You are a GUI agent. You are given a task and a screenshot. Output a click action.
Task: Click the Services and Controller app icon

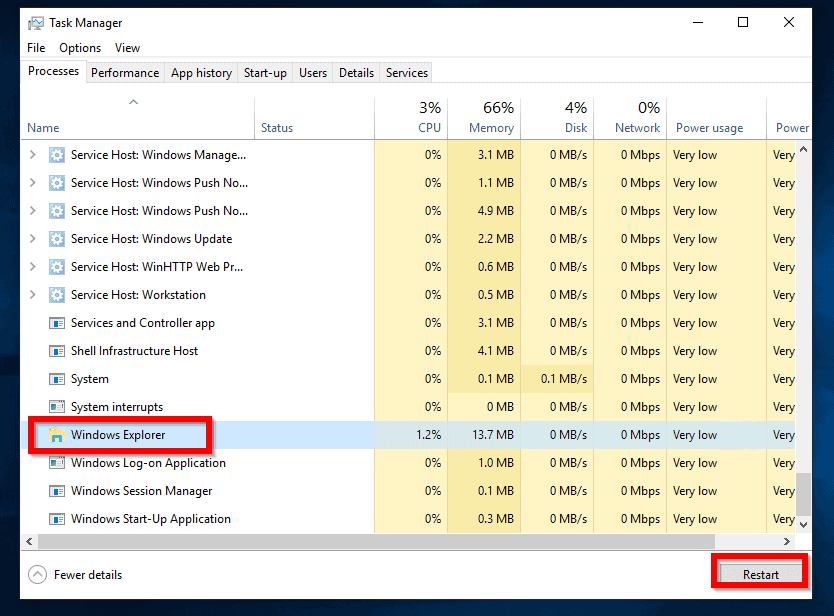tap(57, 323)
